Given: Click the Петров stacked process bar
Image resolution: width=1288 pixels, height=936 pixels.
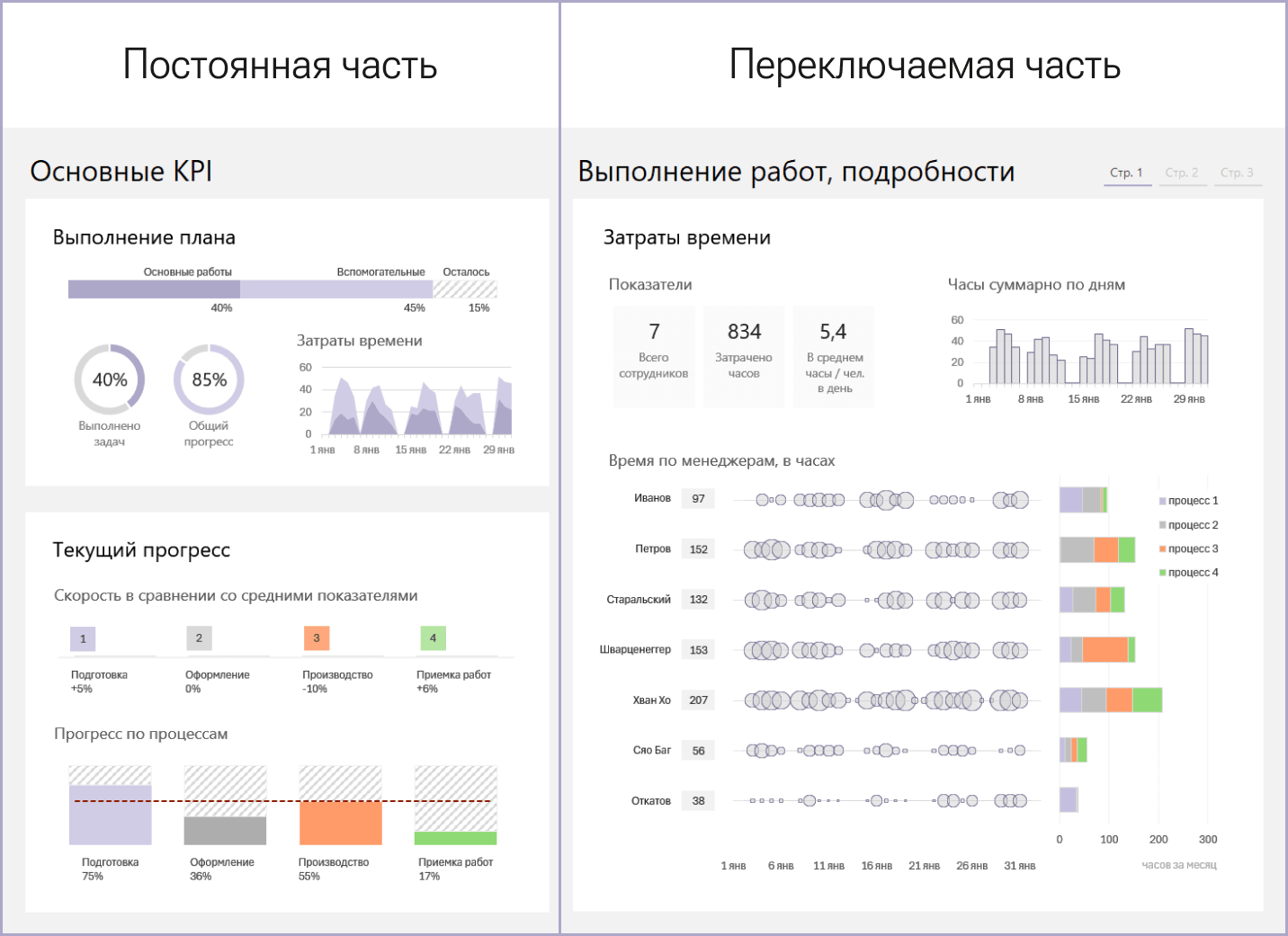Looking at the screenshot, I should pyautogui.click(x=1097, y=549).
